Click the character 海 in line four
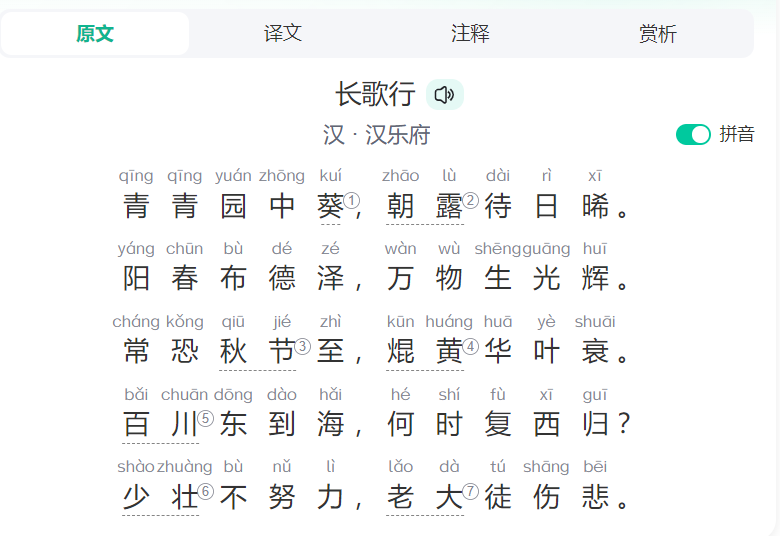Screen dimensions: 780x536 pyautogui.click(x=330, y=424)
